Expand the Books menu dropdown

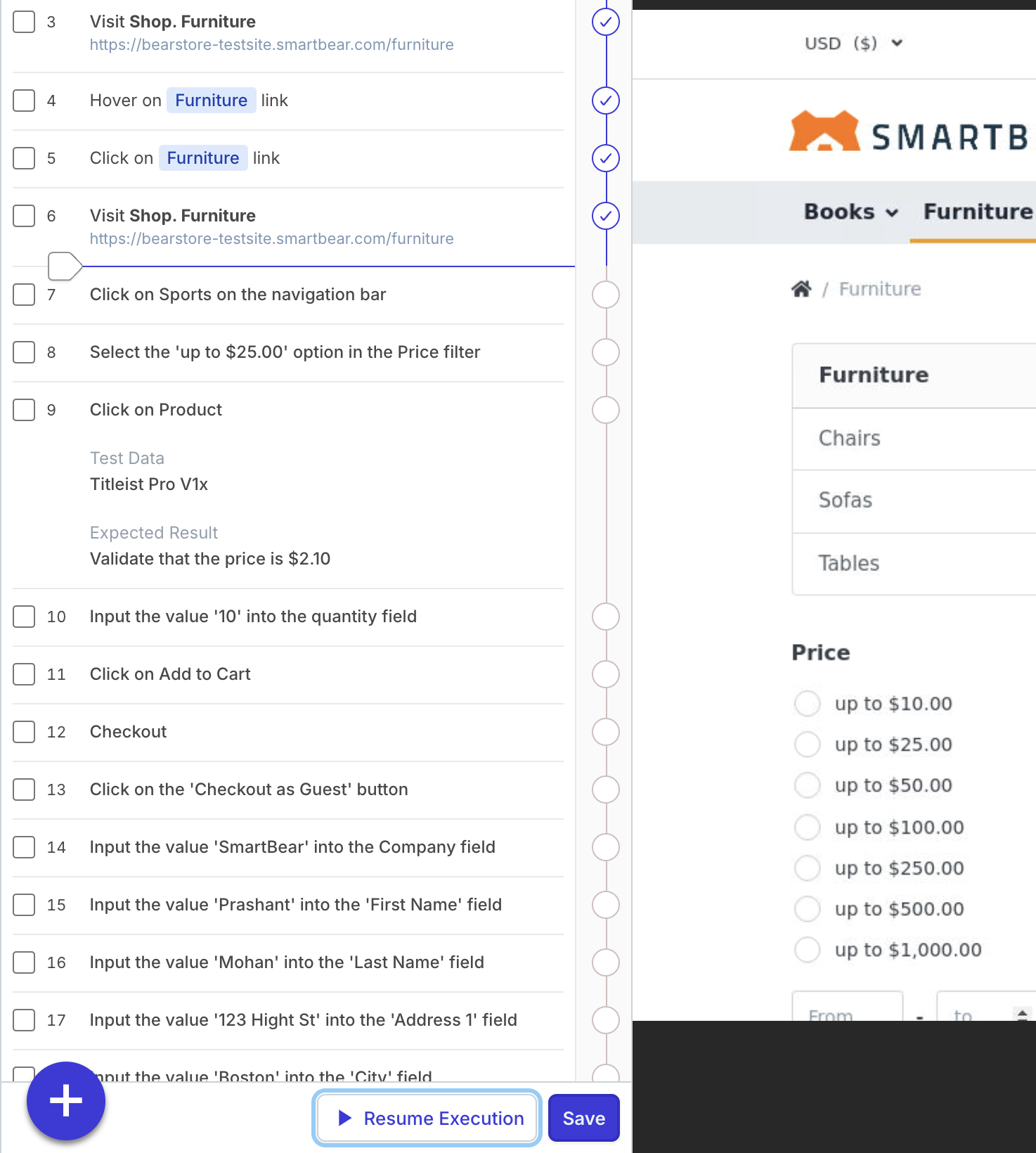pyautogui.click(x=850, y=212)
